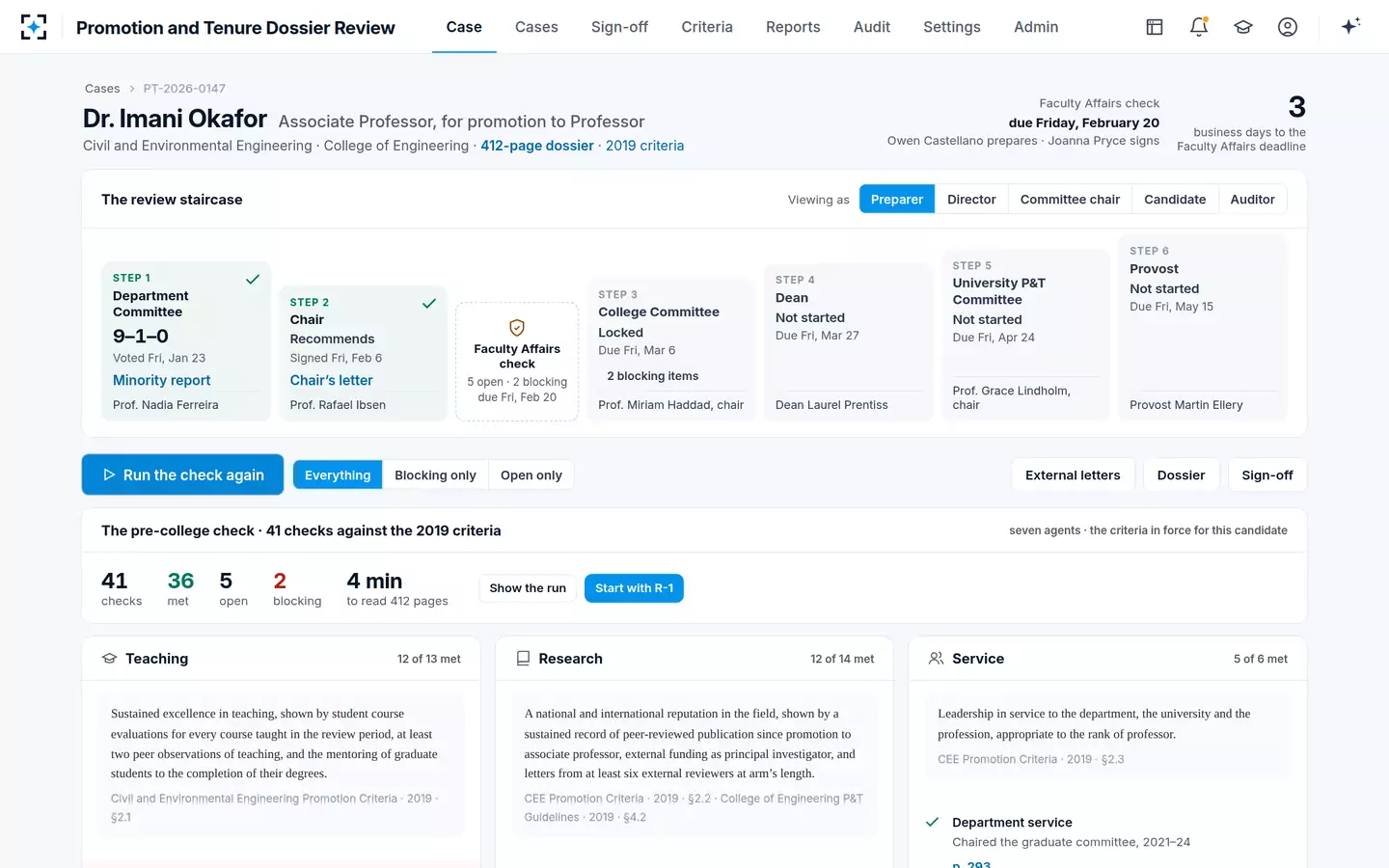The image size is (1389, 868).
Task: Click the Sign-off button below staircase
Action: pyautogui.click(x=1267, y=475)
